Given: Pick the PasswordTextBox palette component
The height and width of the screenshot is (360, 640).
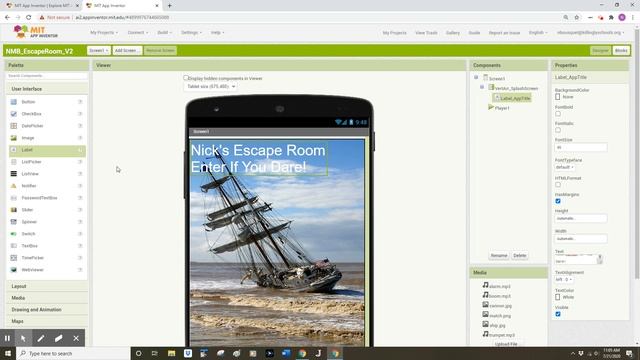Looking at the screenshot, I should pyautogui.click(x=47, y=198).
